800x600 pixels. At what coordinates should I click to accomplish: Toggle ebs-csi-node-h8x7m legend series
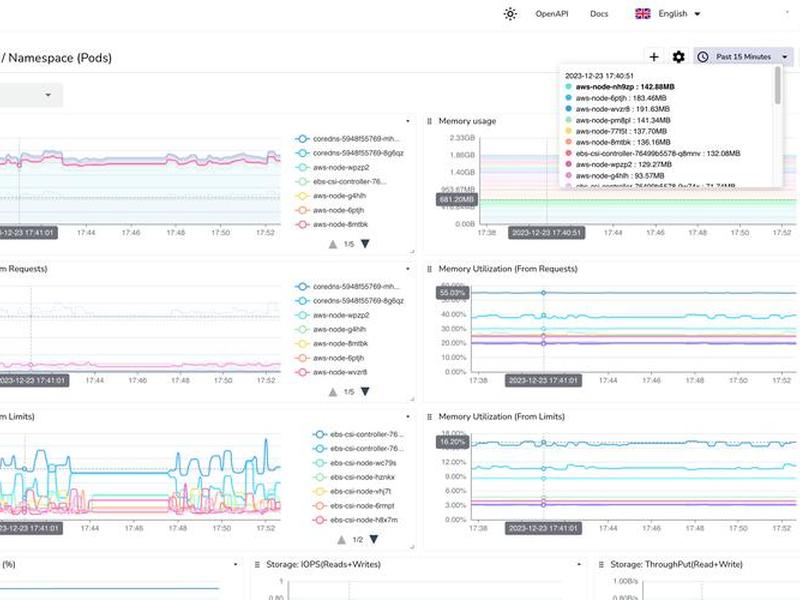(355, 520)
